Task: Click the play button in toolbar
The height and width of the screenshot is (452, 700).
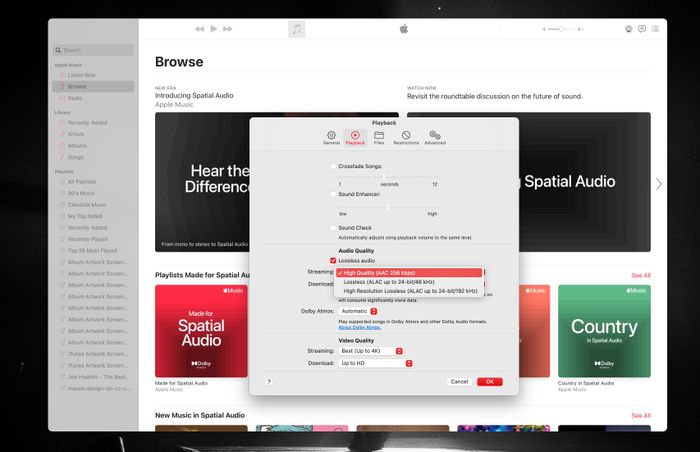Action: pos(214,29)
